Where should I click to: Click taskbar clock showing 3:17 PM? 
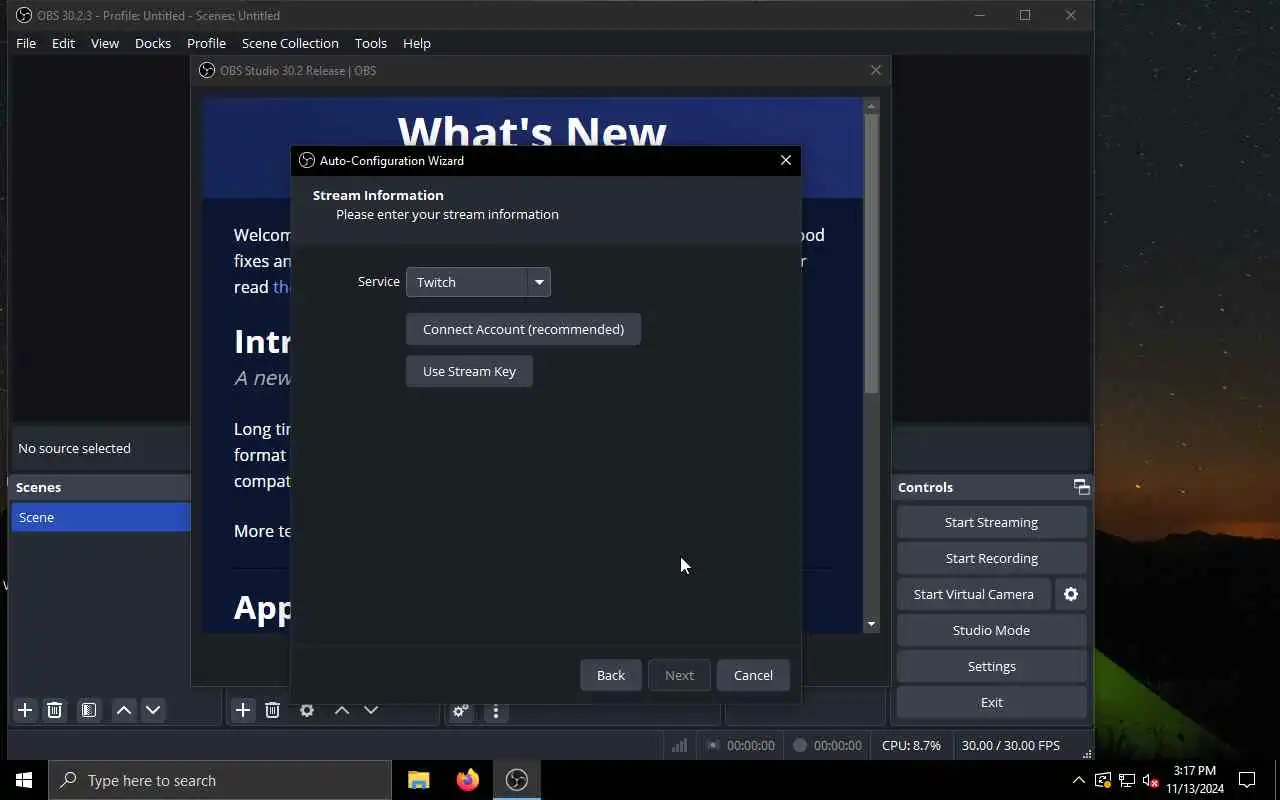pos(1195,780)
